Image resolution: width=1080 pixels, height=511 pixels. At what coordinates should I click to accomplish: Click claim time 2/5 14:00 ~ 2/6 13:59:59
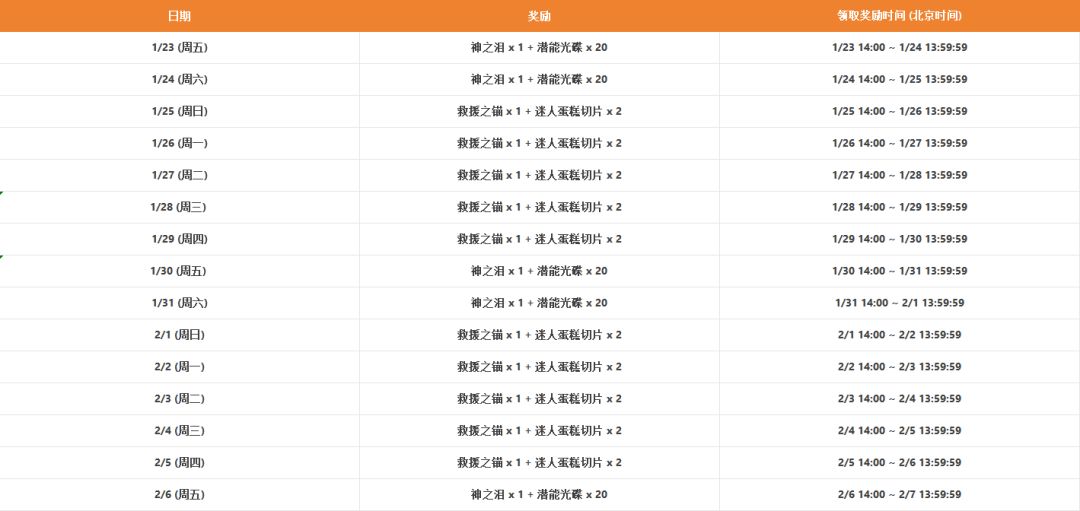point(899,463)
